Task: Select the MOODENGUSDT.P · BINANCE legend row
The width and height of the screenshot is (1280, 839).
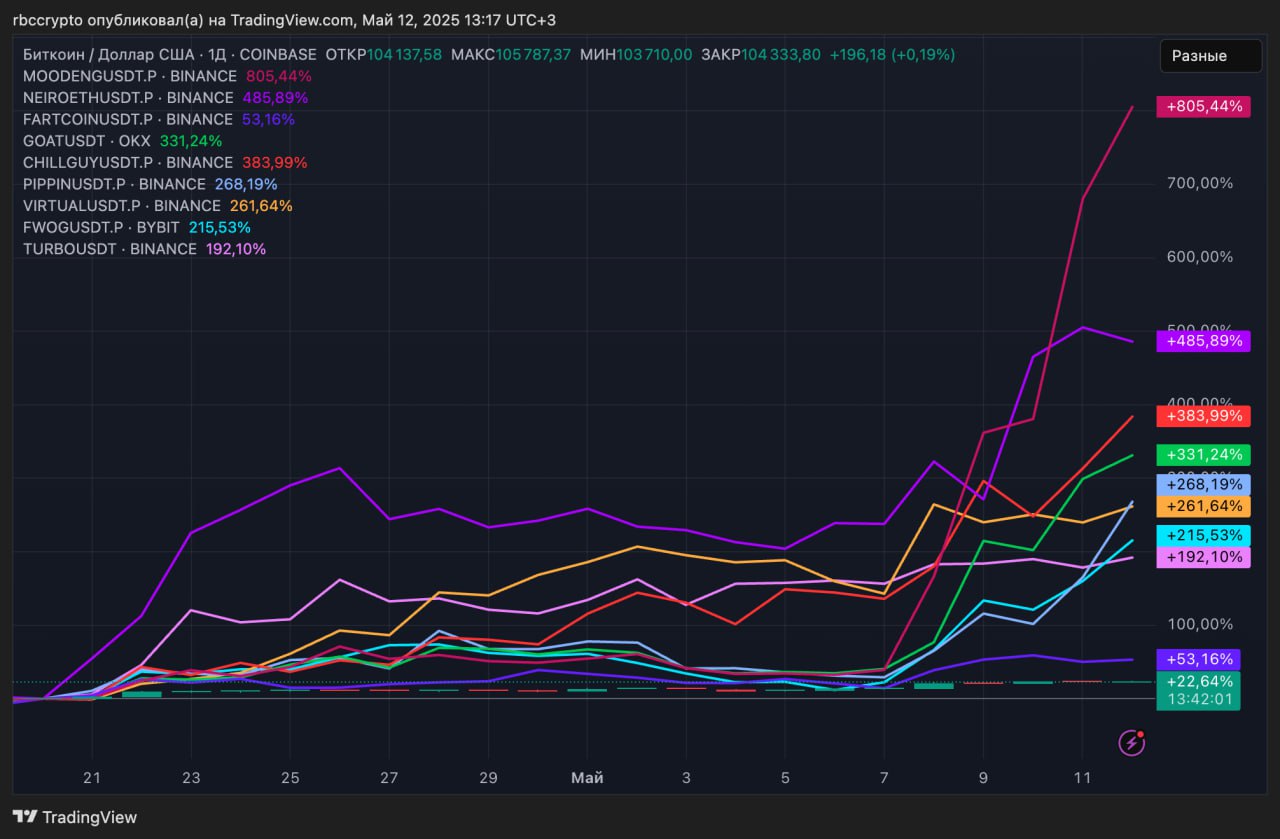Action: [167, 76]
